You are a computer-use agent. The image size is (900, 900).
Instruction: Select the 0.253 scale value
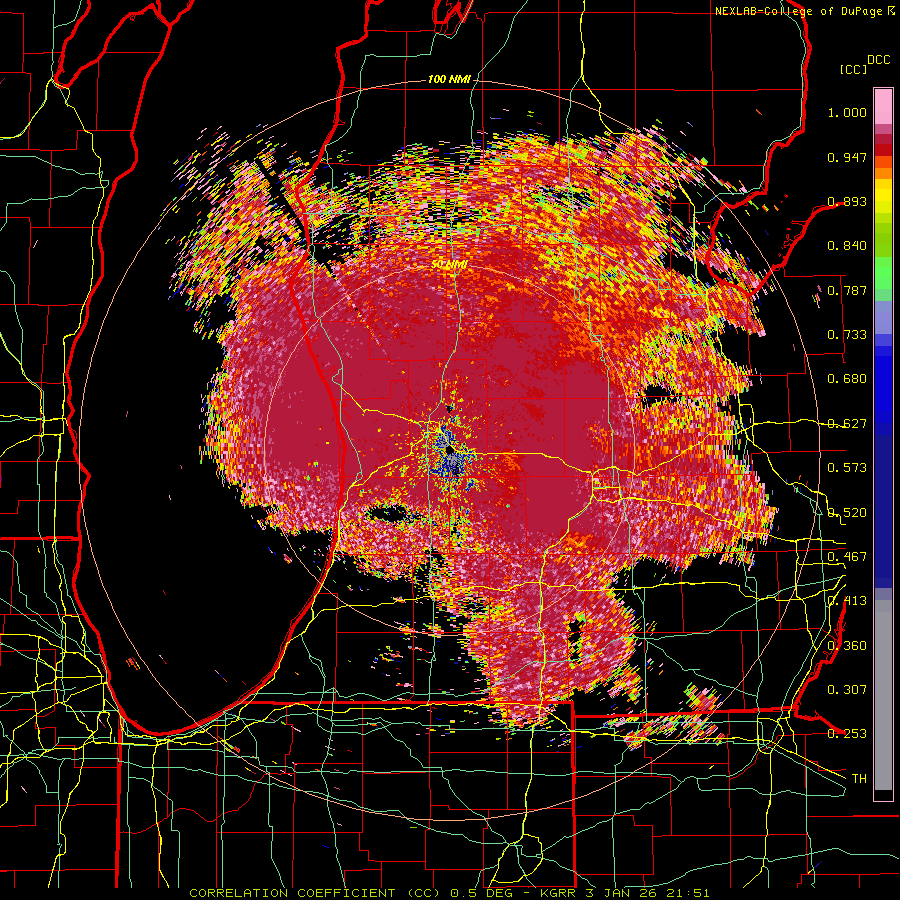pyautogui.click(x=847, y=734)
